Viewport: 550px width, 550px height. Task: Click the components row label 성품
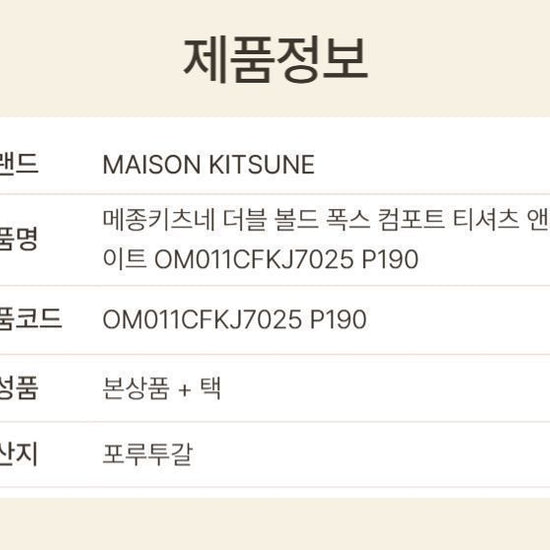(x=19, y=388)
